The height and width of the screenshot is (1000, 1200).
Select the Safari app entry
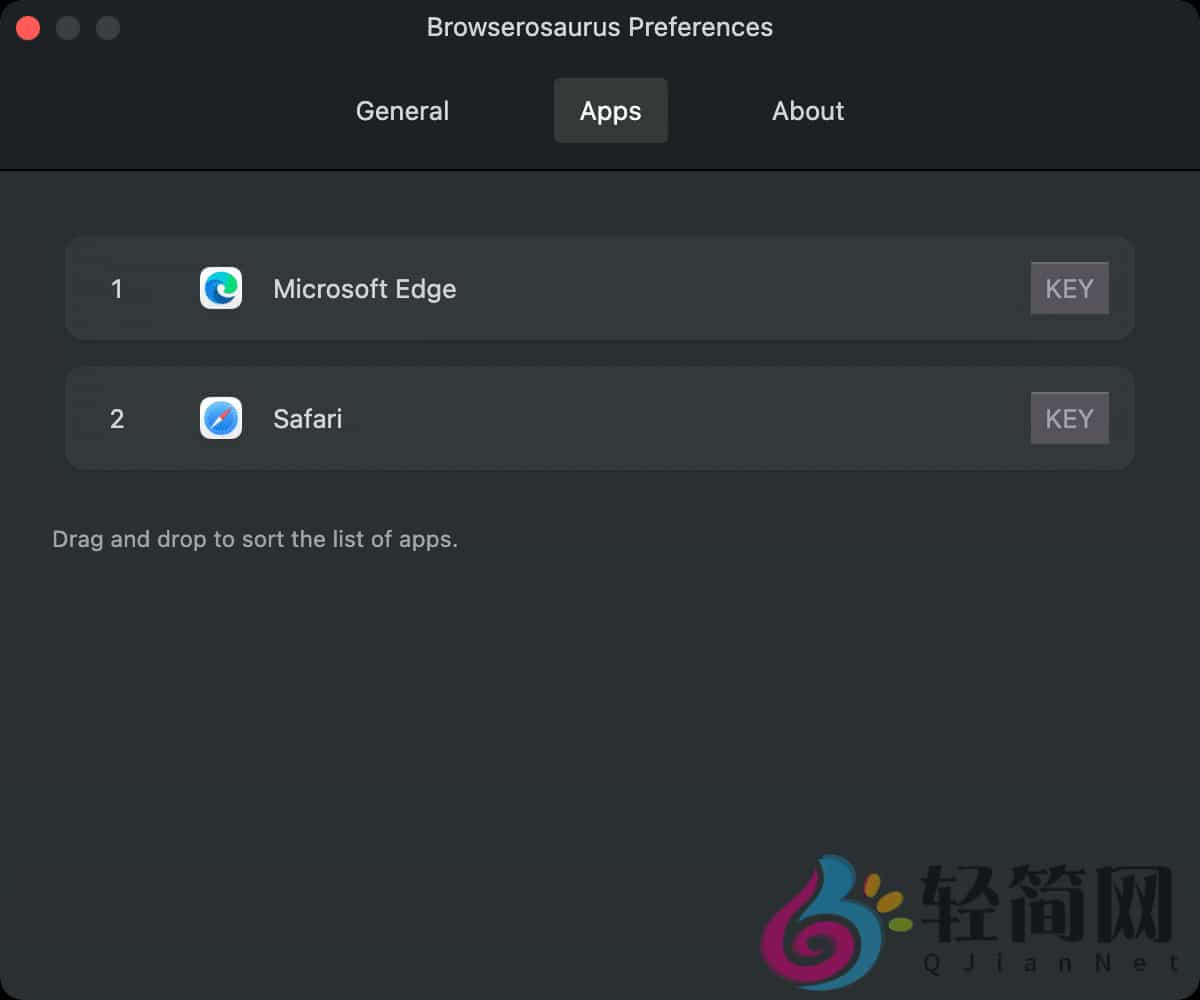pos(600,418)
